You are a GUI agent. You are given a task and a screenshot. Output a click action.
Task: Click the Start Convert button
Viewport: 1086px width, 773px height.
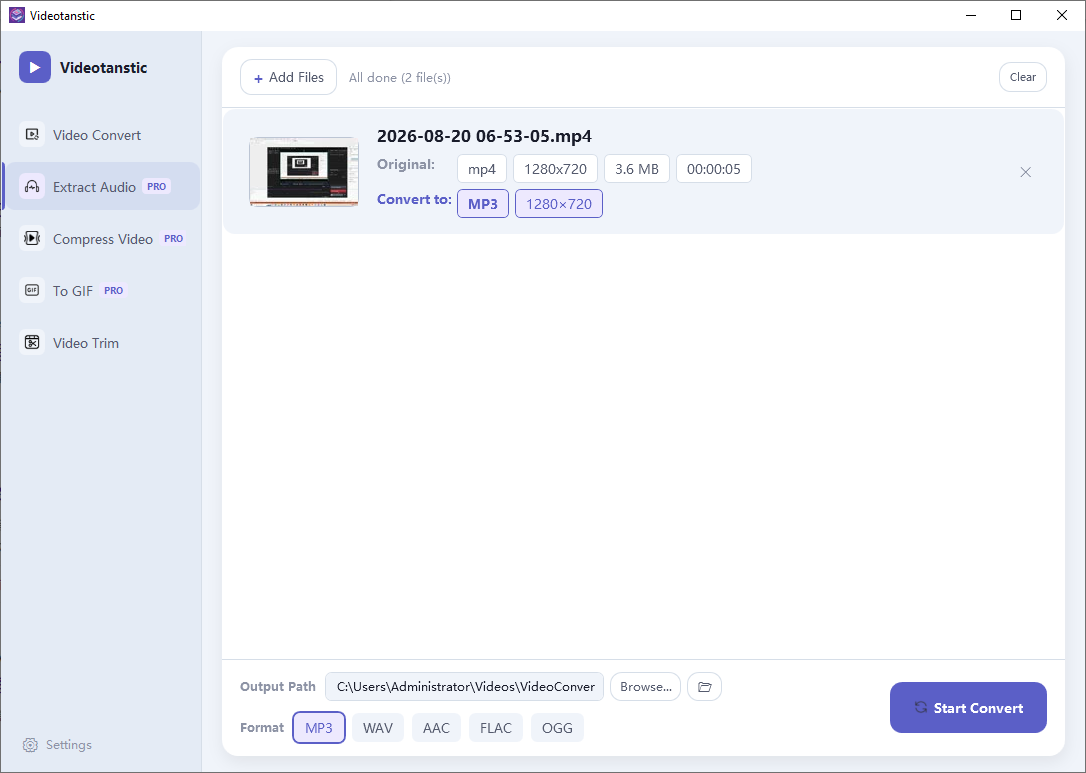click(x=968, y=707)
